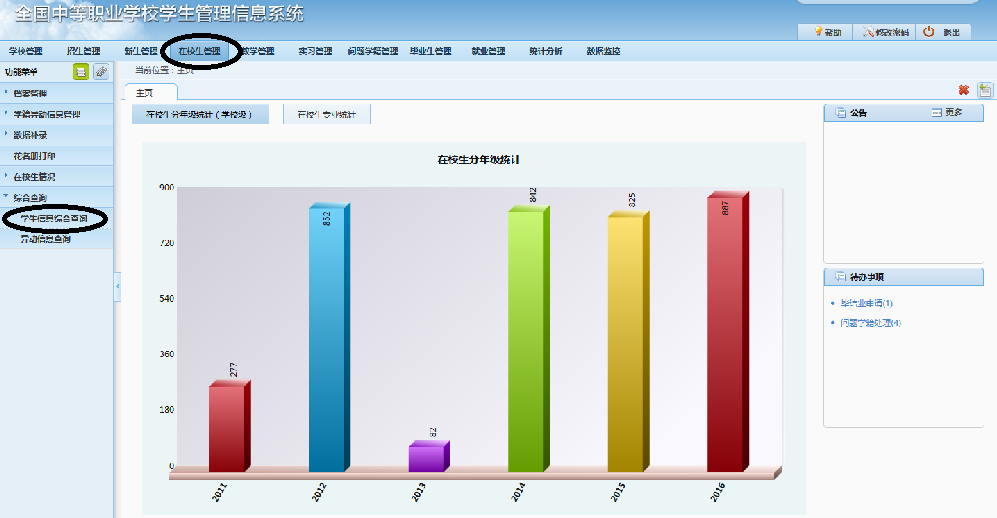Open the 毕业生管理 menu
This screenshot has width=997, height=518.
[430, 51]
